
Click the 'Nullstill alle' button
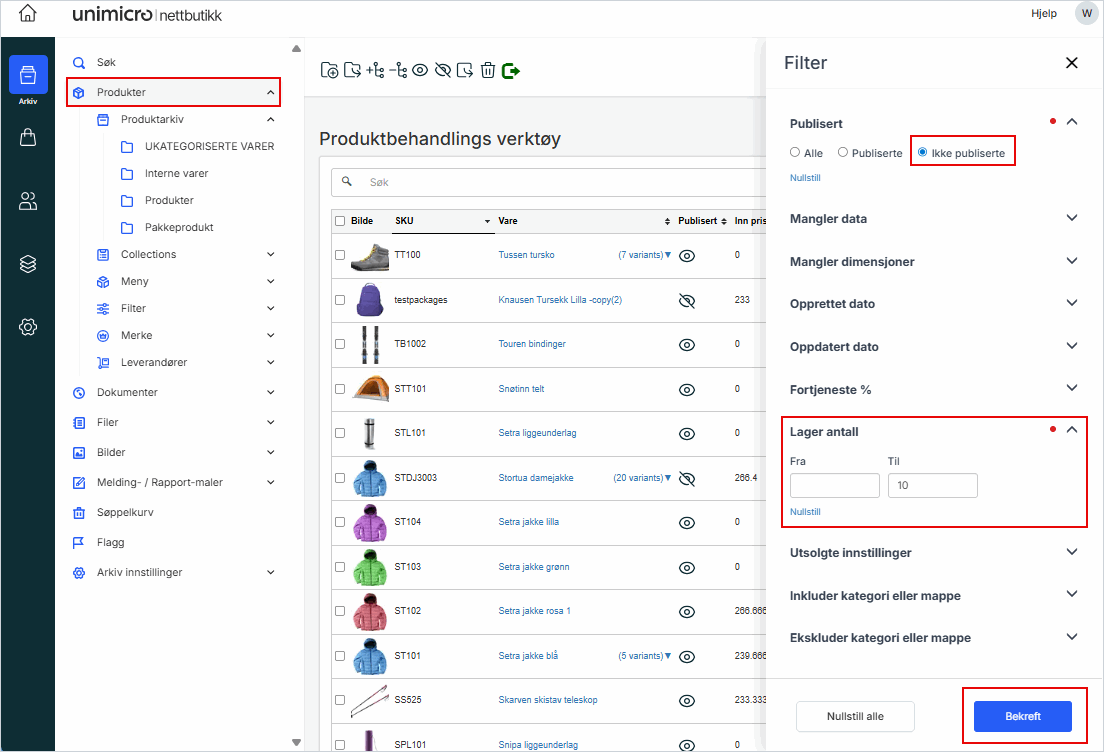coord(855,716)
